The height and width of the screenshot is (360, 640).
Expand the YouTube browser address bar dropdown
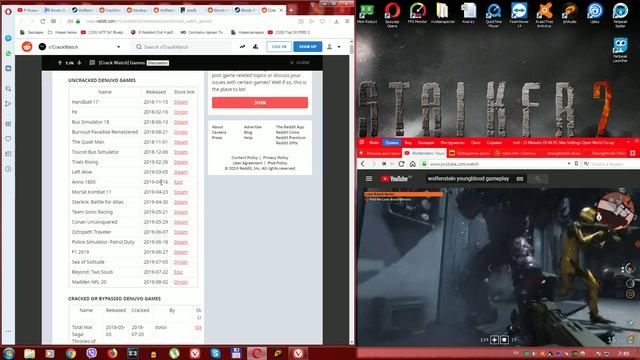(569, 164)
